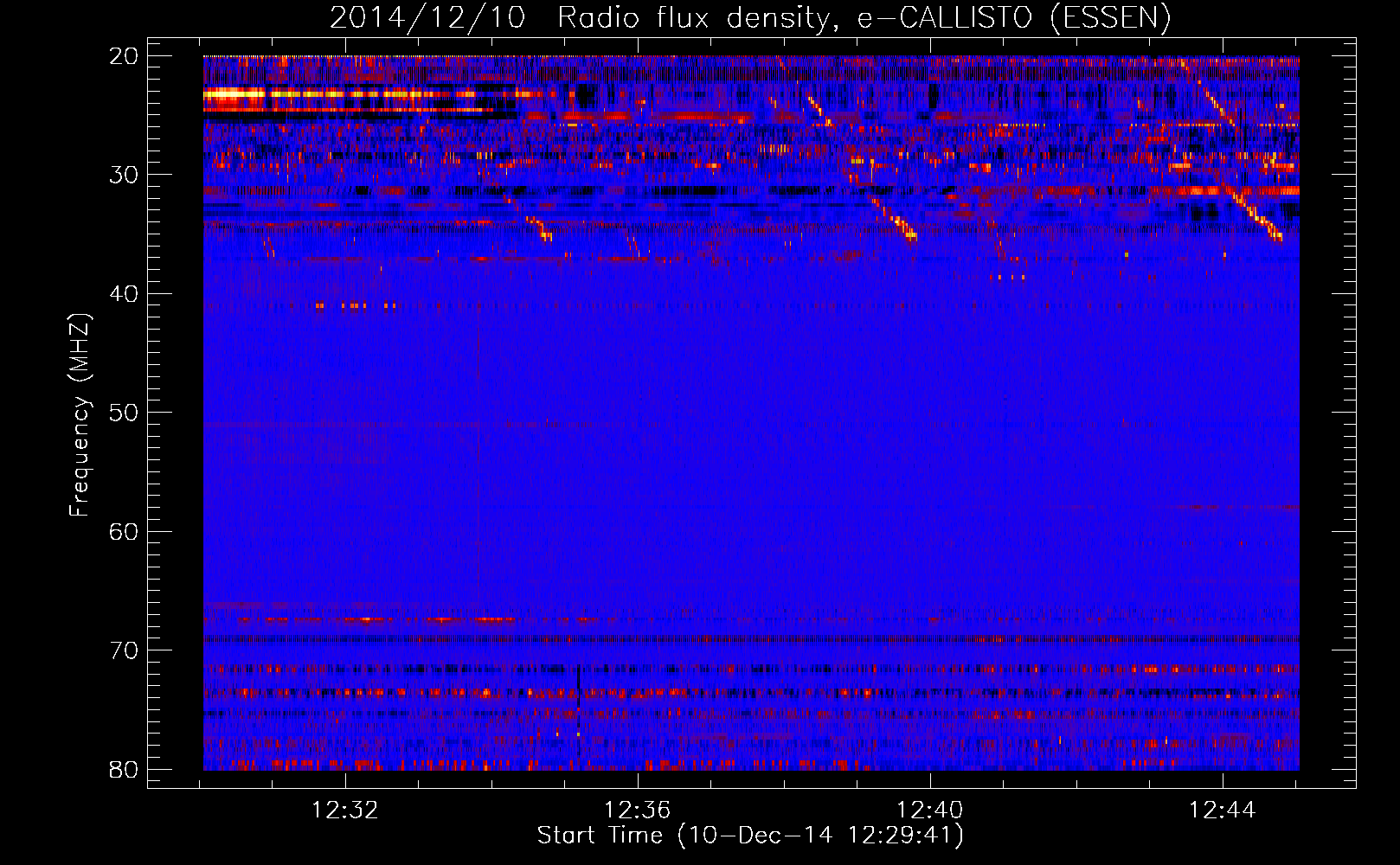
Task: Select the 40 frequency tick label
Action: coord(124,294)
